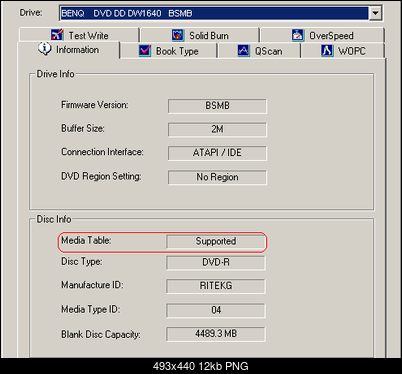Image resolution: width=402 pixels, height=374 pixels.
Task: Switch to the Solid Burn tab
Action: (x=200, y=35)
